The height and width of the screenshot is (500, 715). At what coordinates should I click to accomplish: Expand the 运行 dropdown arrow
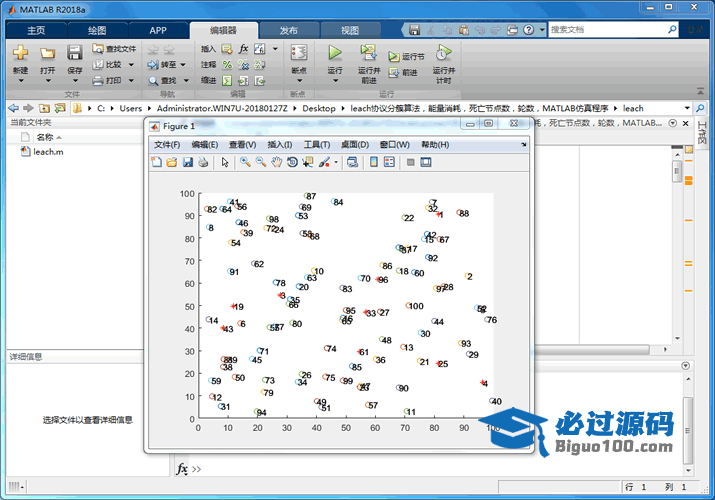[335, 81]
